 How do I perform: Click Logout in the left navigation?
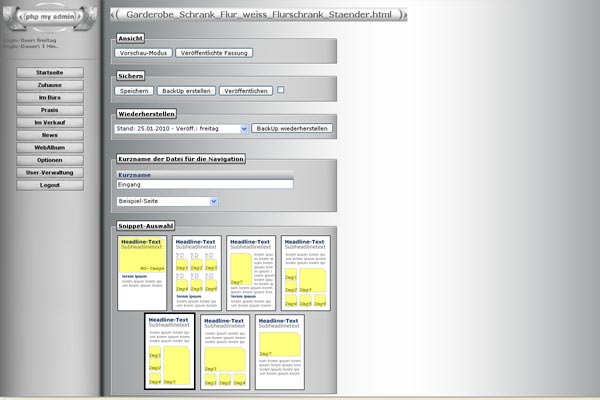coord(49,185)
